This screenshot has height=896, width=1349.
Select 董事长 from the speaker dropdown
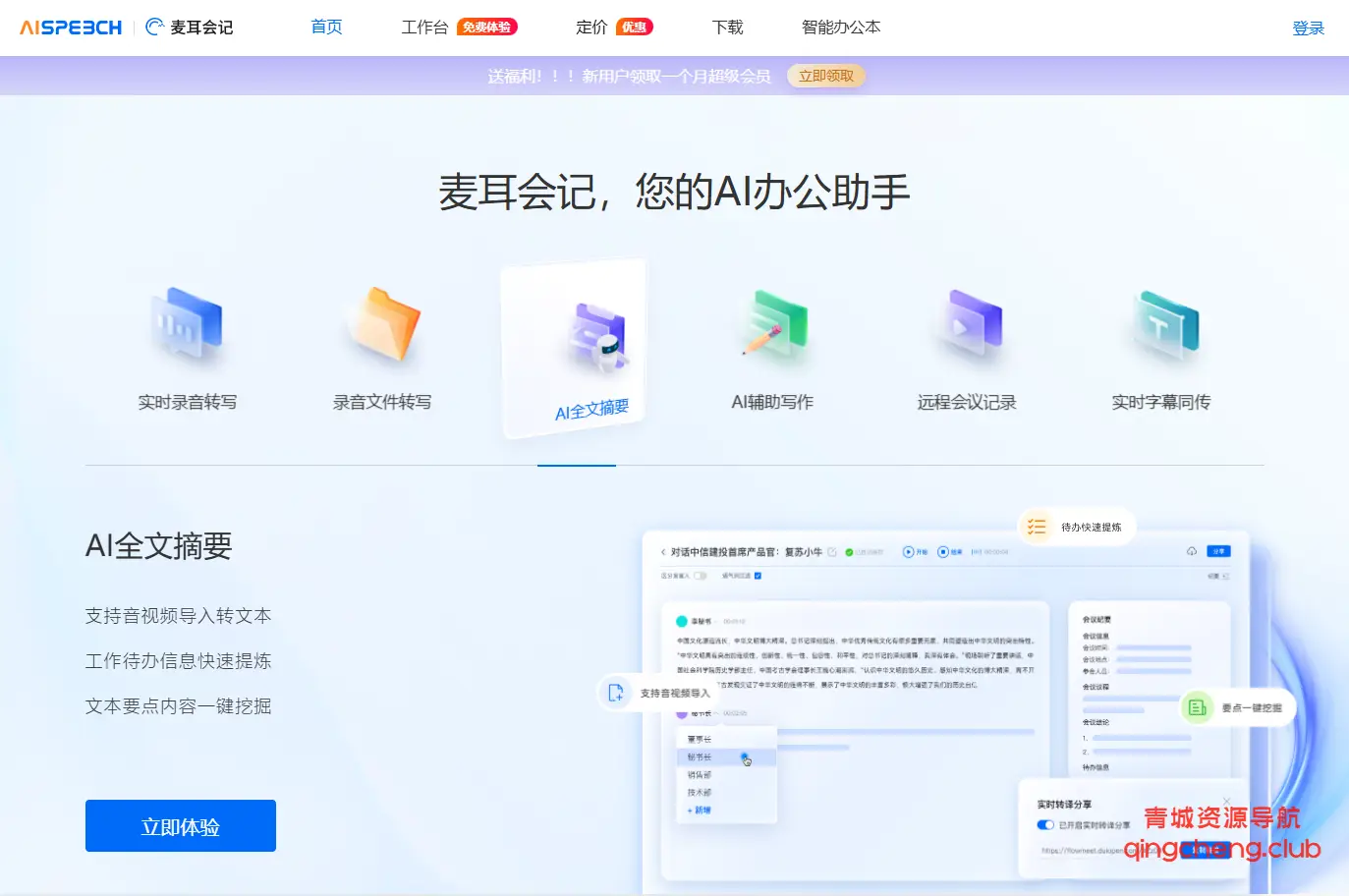(699, 739)
